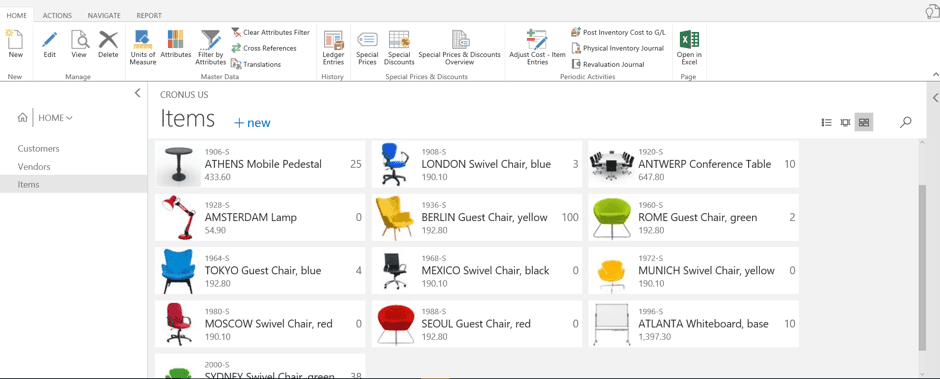This screenshot has height=379, width=940.
Task: Select the ACTIONS ribbon tab
Action: click(57, 16)
